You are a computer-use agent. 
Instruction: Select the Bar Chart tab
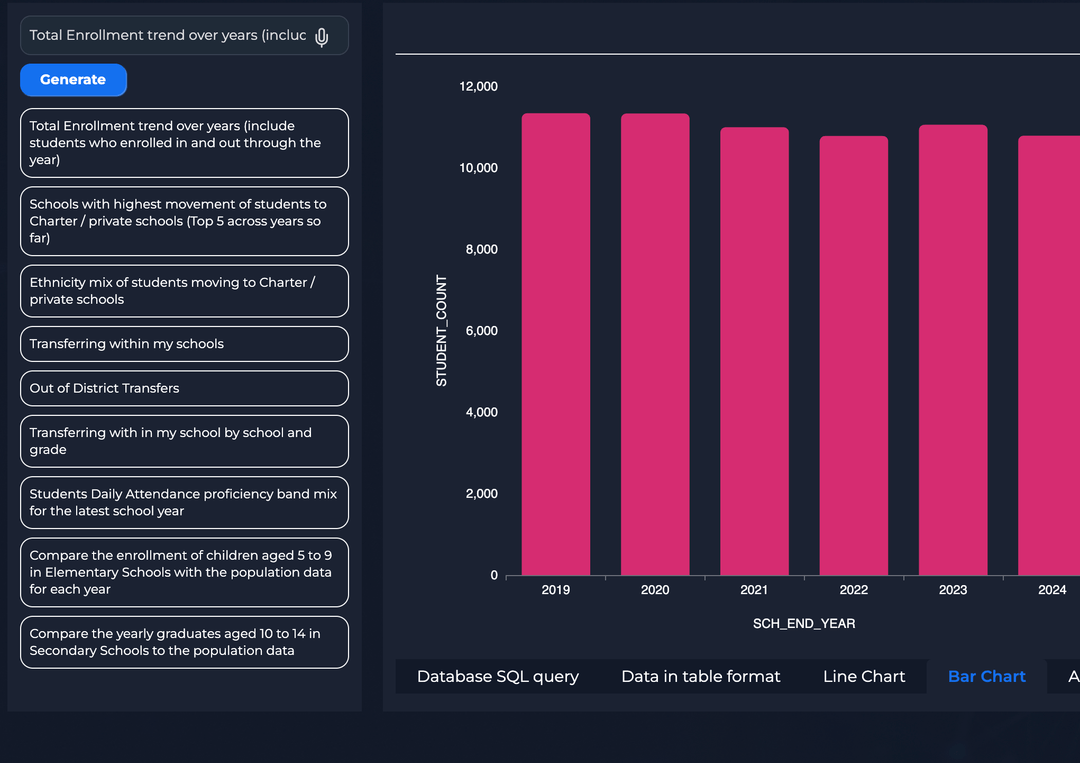[x=986, y=677]
